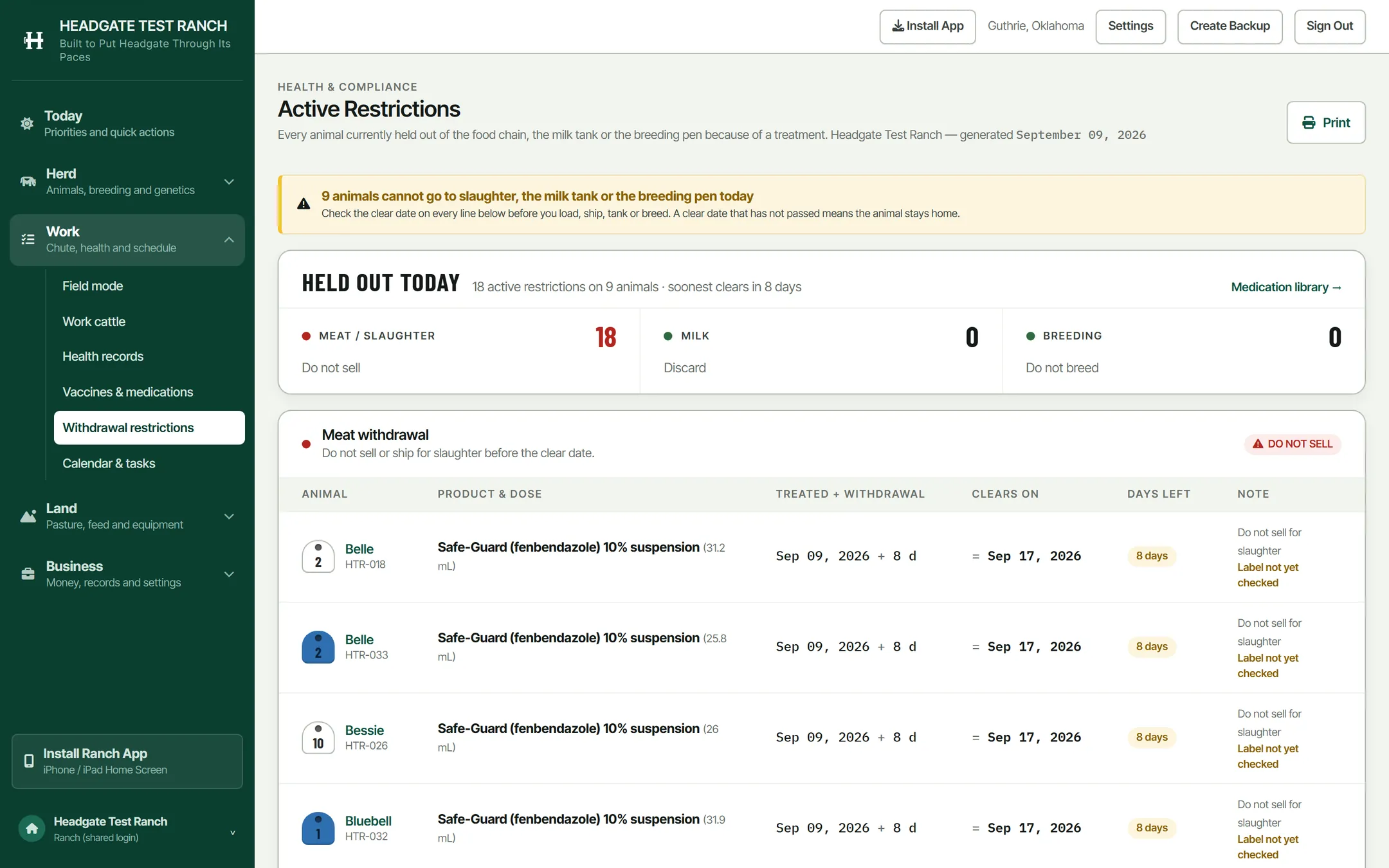
Task: Expand the Herd section chevron
Action: pyautogui.click(x=229, y=182)
